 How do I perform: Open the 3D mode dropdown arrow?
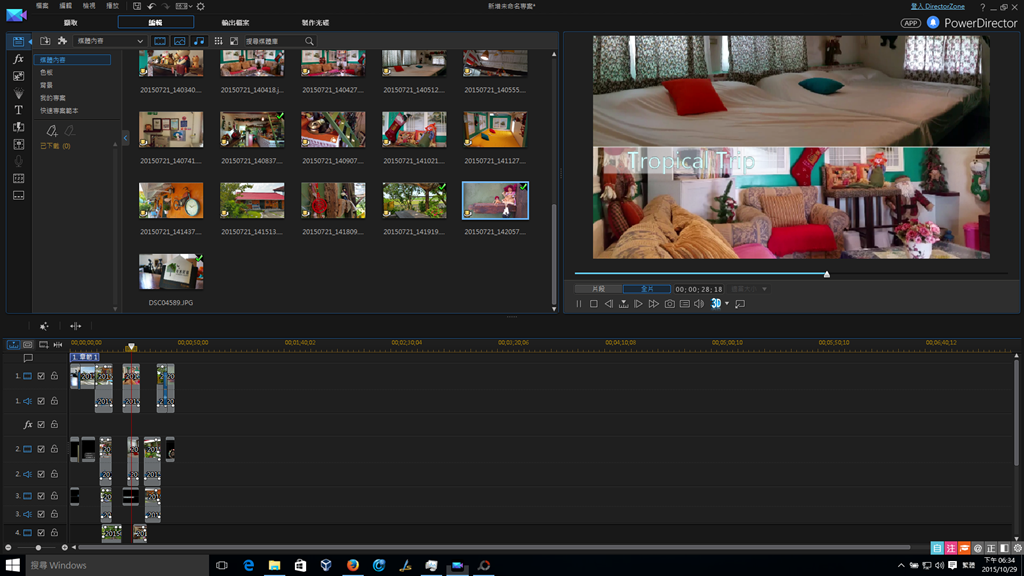click(x=727, y=304)
